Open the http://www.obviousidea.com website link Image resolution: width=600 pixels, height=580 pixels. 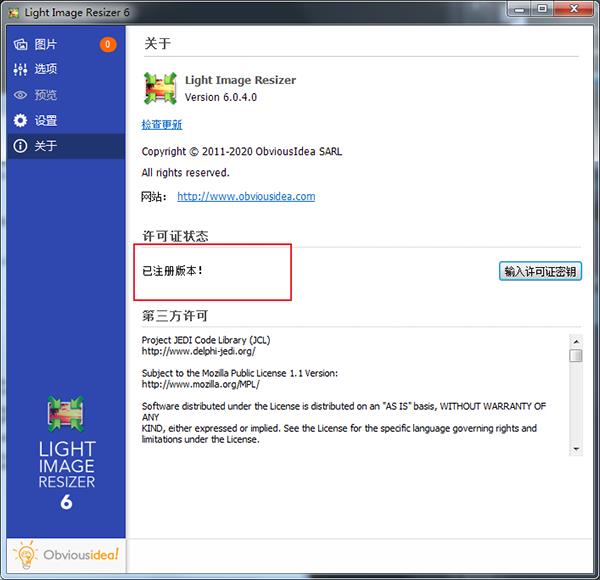(246, 196)
